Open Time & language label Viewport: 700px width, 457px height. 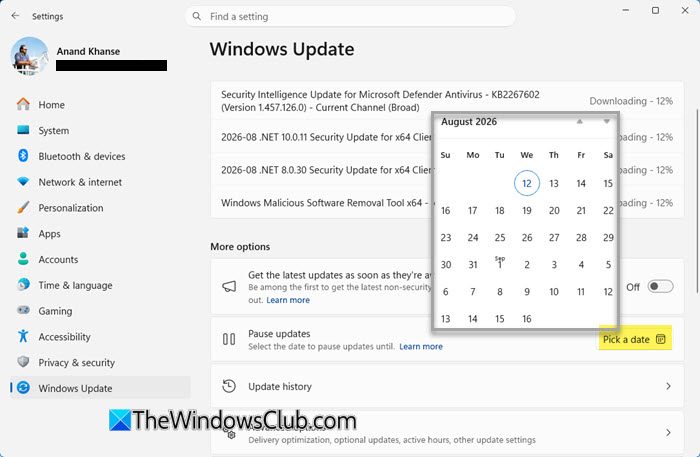(x=75, y=285)
